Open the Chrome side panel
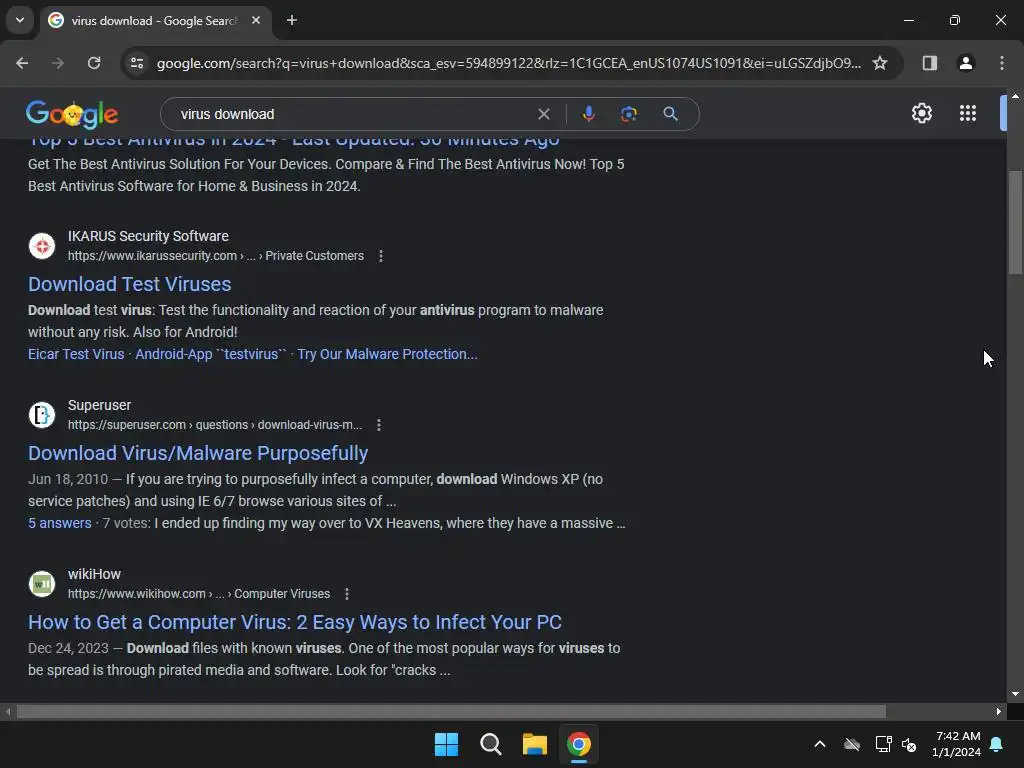This screenshot has height=768, width=1024. click(x=929, y=63)
